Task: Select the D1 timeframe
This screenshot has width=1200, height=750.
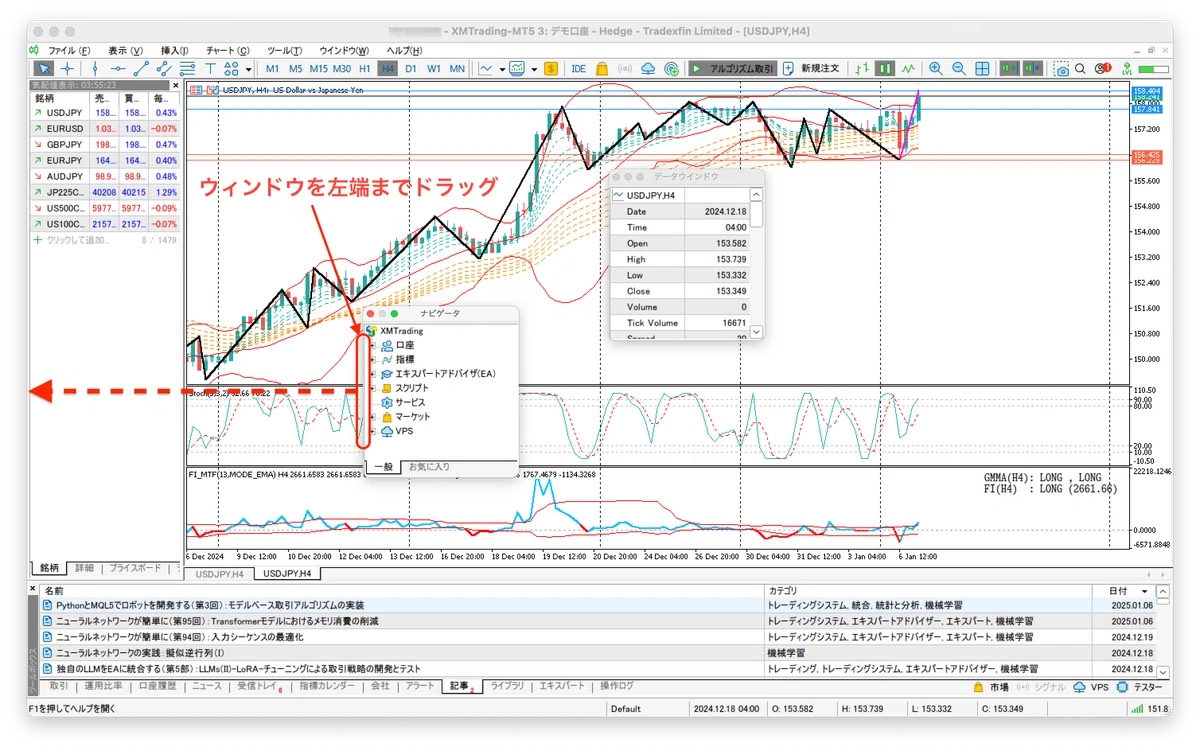Action: 411,69
